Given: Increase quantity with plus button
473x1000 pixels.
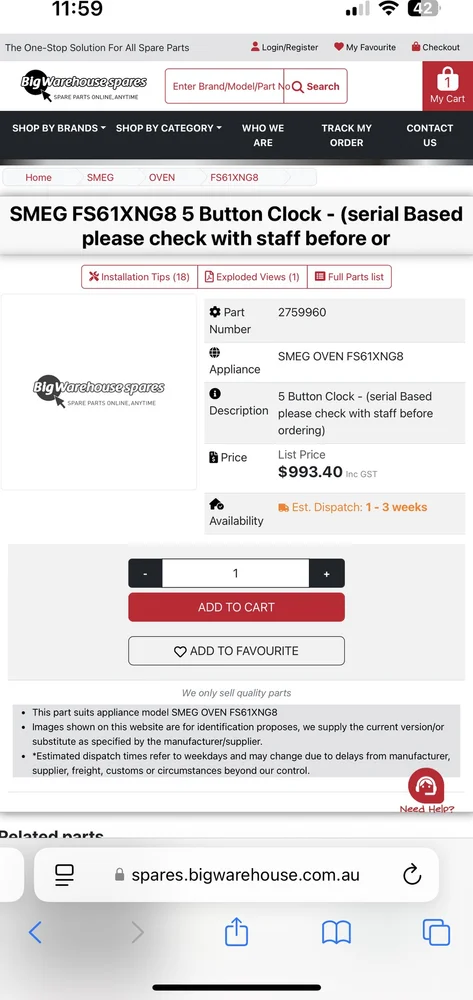Looking at the screenshot, I should 326,573.
